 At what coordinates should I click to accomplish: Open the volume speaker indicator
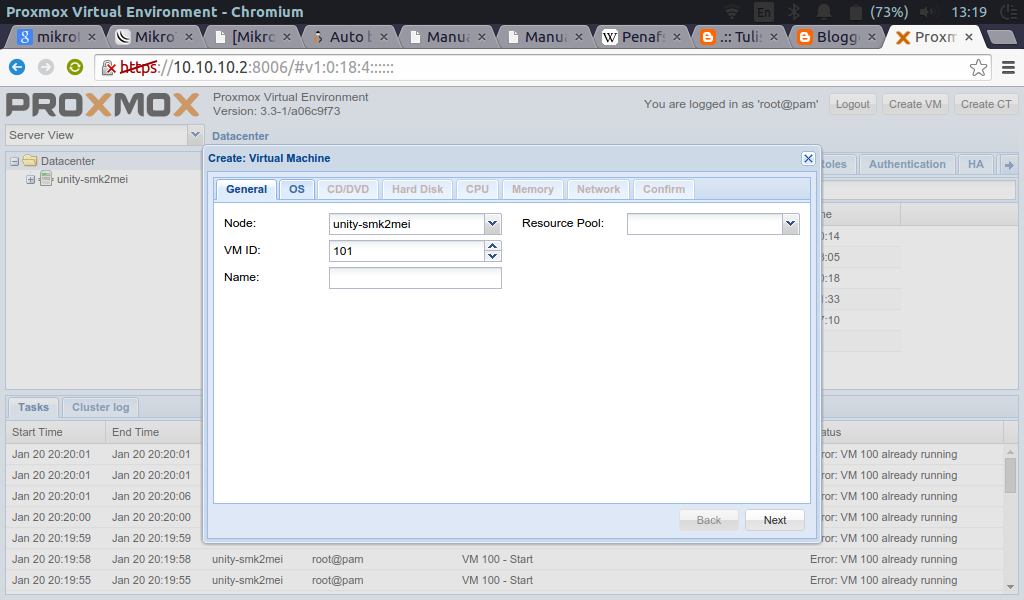[x=927, y=12]
